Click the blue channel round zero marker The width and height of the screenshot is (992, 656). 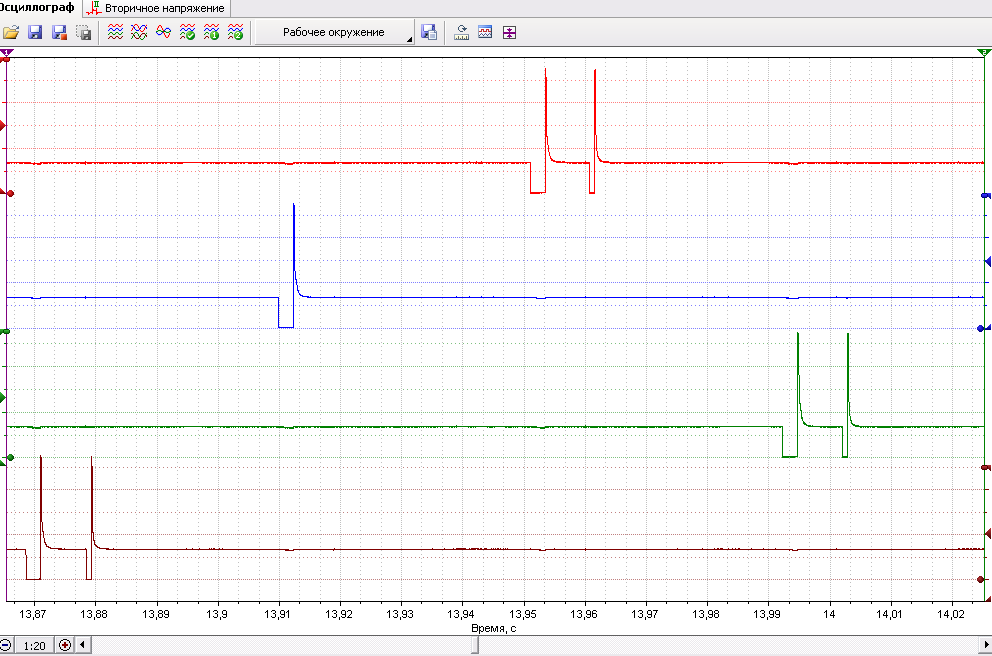point(981,328)
